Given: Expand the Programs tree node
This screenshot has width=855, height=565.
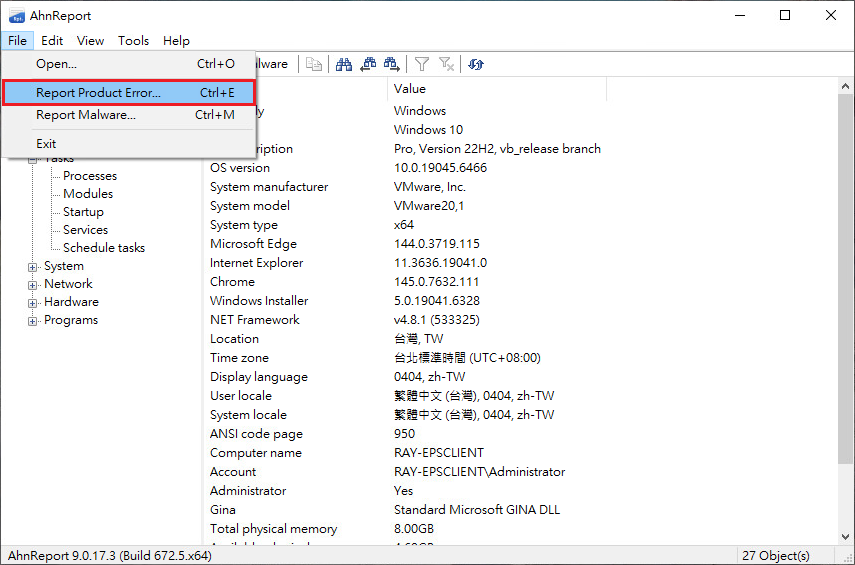Looking at the screenshot, I should click(33, 321).
